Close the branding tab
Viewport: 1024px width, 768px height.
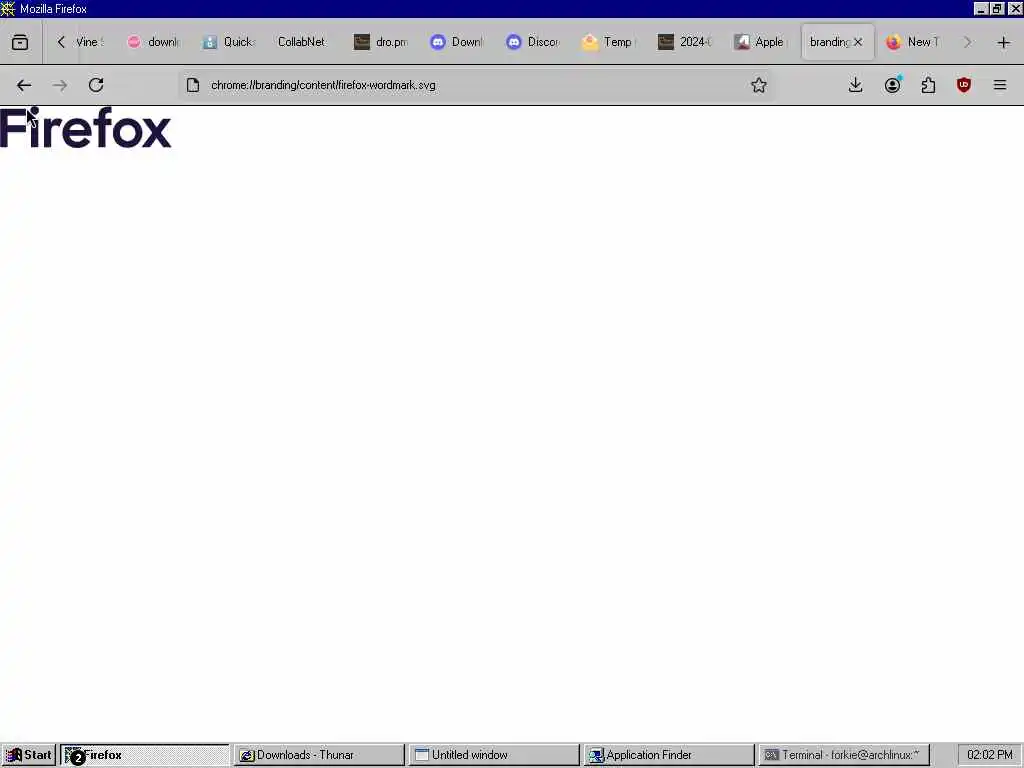click(x=858, y=42)
